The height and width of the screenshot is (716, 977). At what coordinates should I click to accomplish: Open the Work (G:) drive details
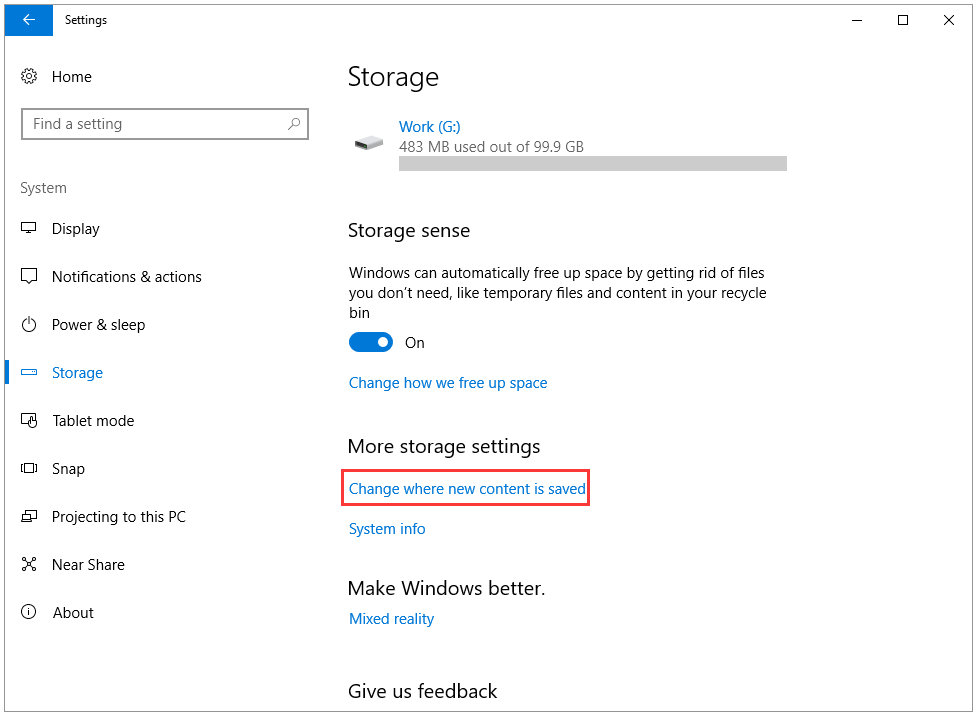[x=429, y=126]
